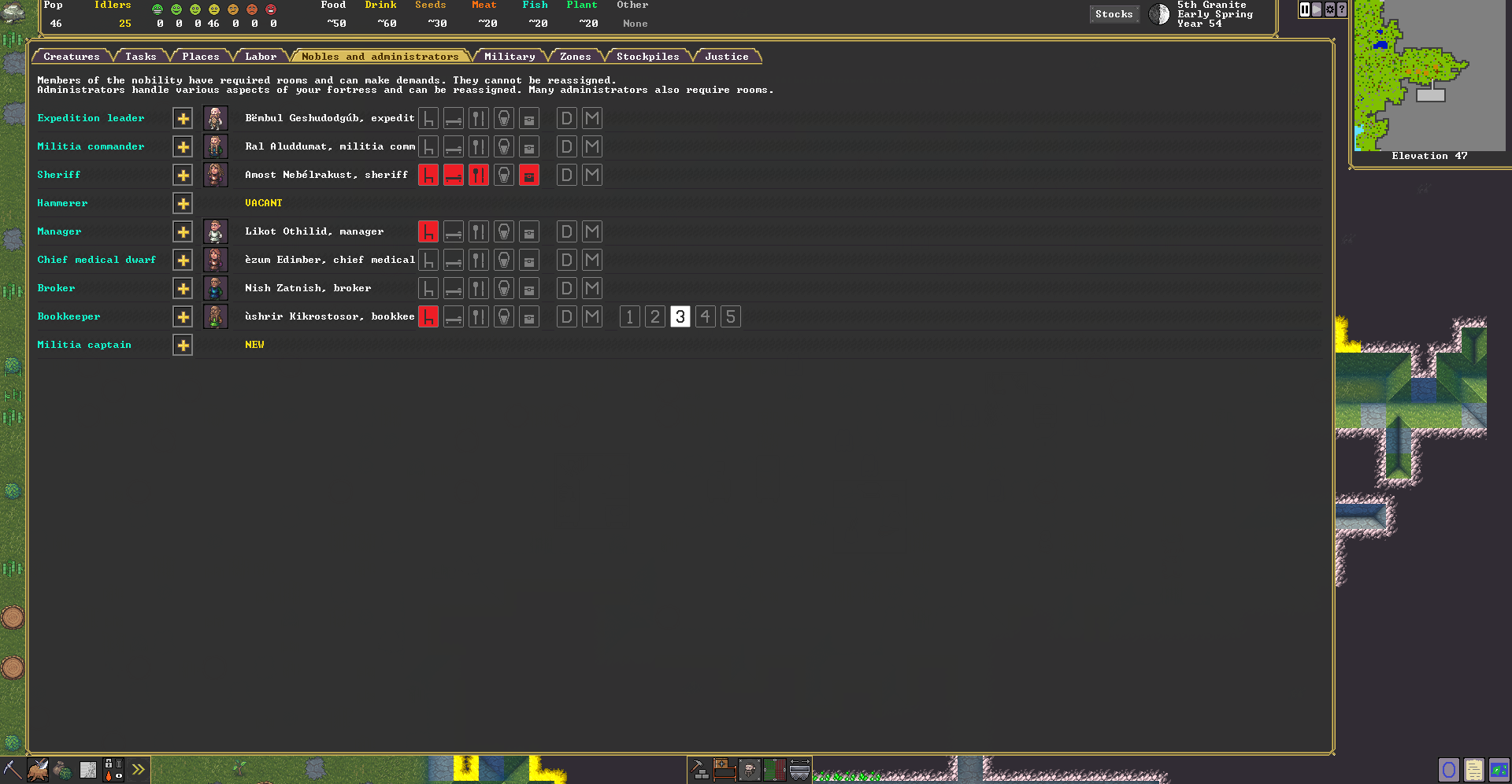
Task: Open the world map button
Action: click(1499, 769)
